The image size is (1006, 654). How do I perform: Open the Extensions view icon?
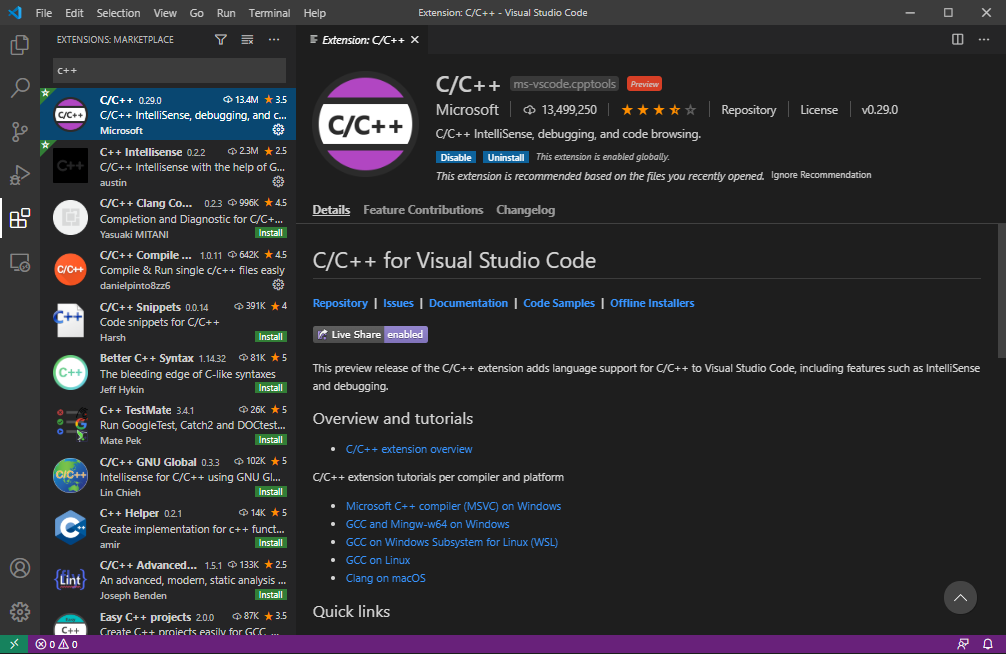[20, 218]
